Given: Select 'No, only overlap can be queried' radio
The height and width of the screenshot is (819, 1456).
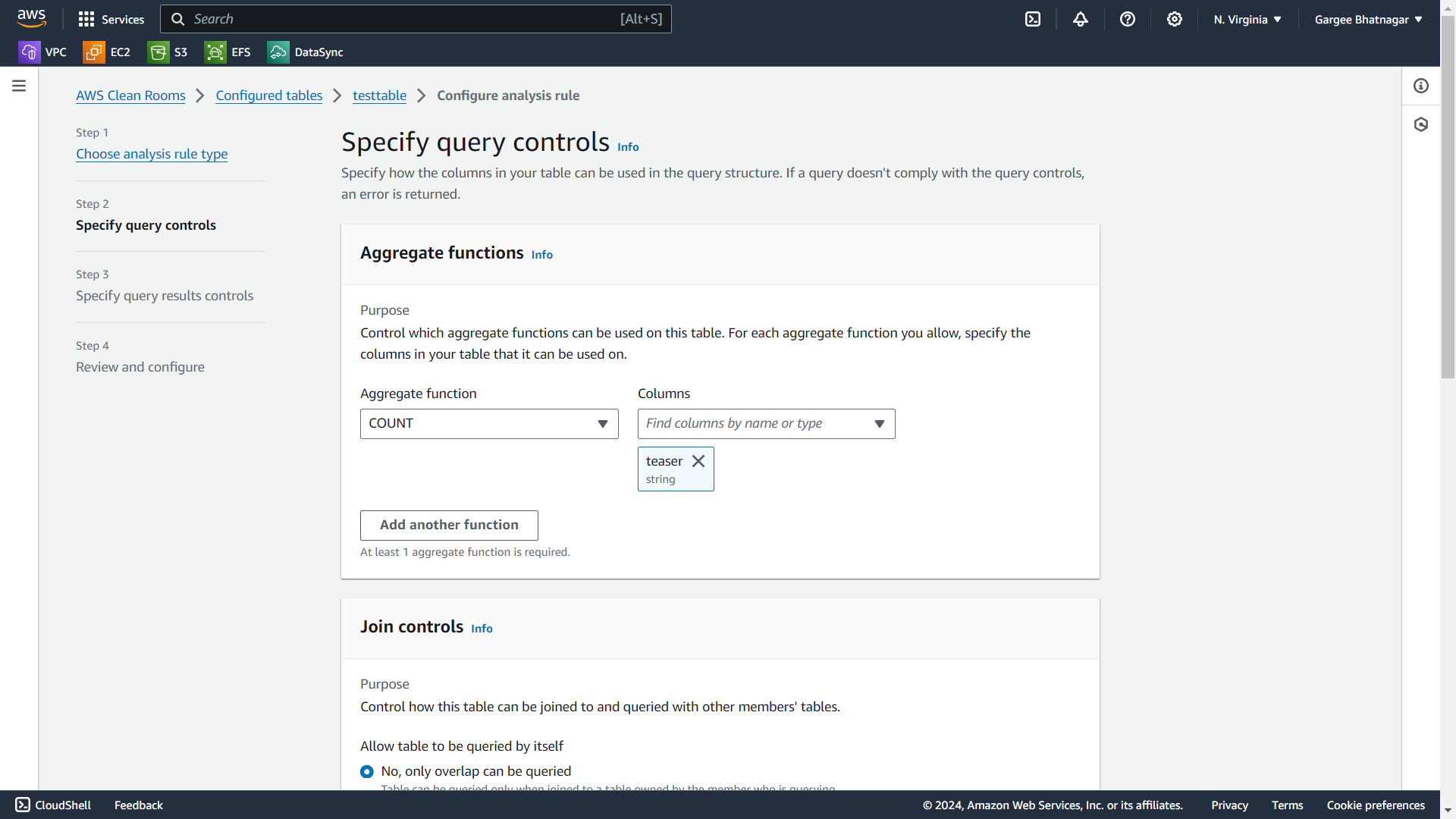Looking at the screenshot, I should [367, 771].
